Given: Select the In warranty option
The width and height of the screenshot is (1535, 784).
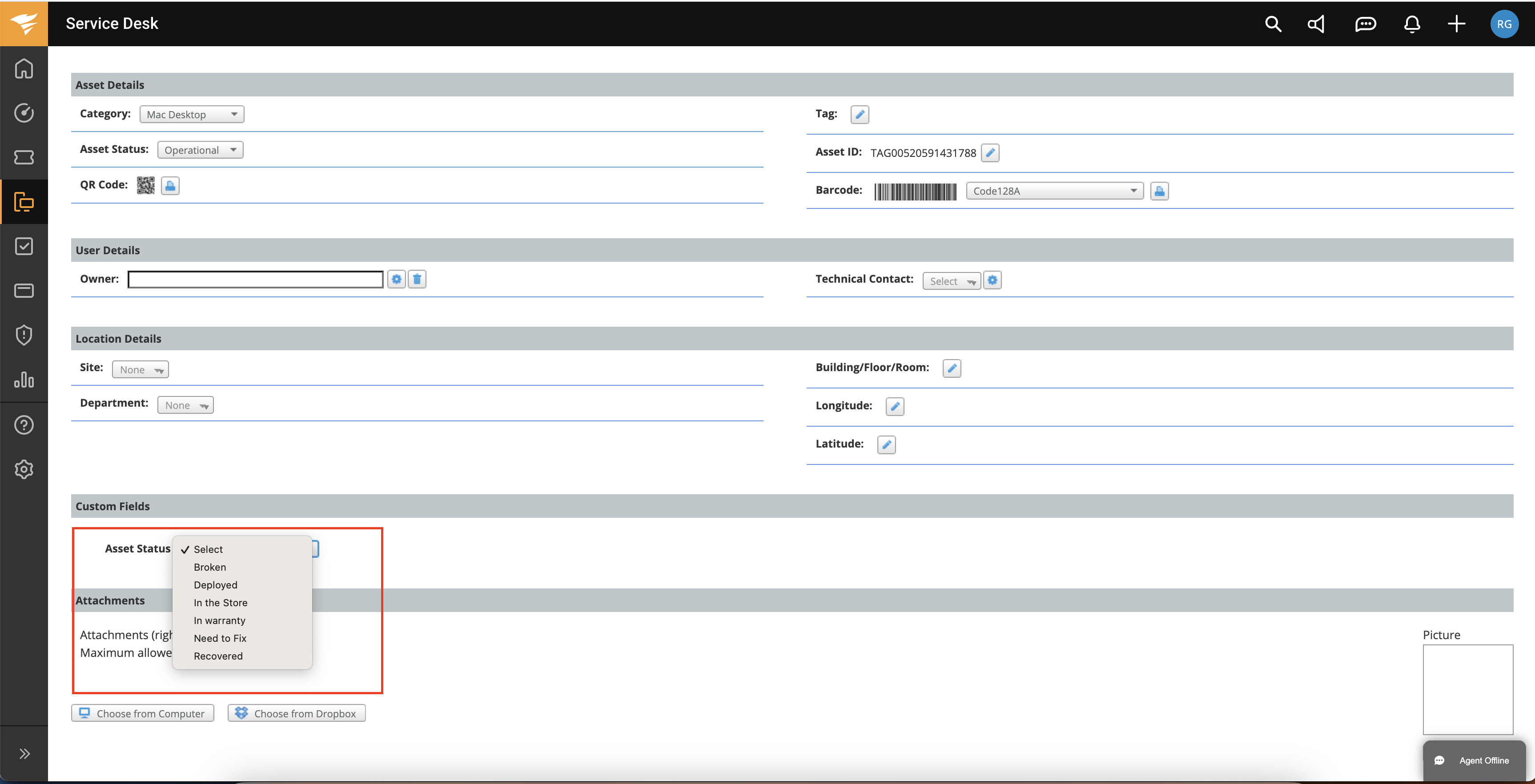Looking at the screenshot, I should tap(219, 620).
